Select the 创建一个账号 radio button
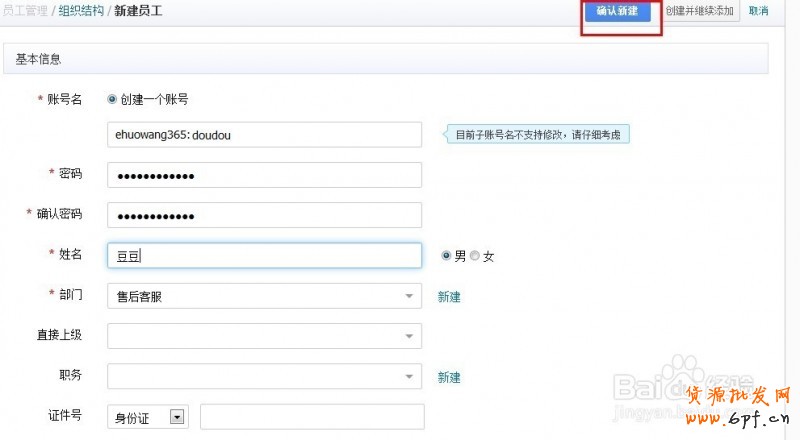 click(112, 99)
